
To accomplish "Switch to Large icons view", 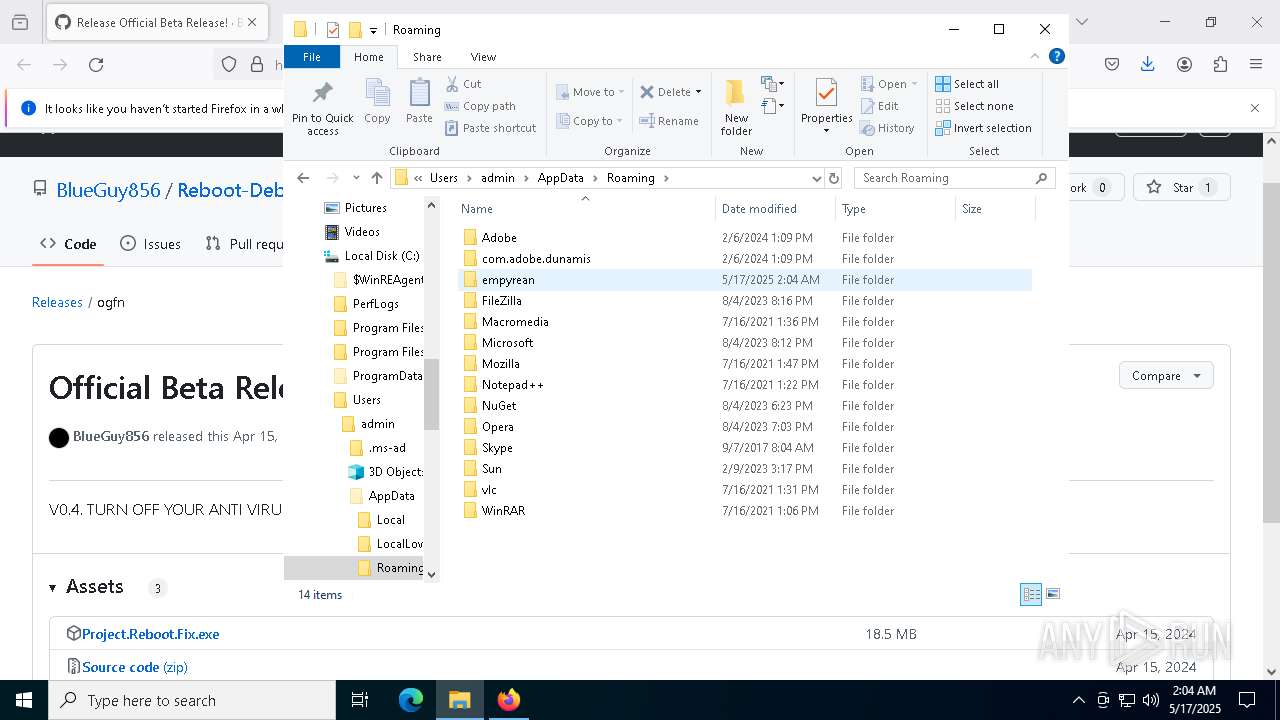I will click(x=1052, y=594).
